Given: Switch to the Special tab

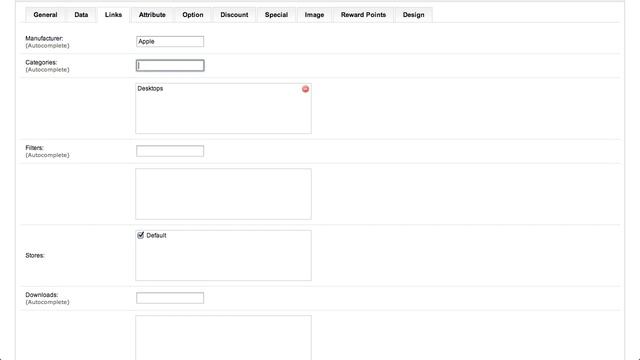Looking at the screenshot, I should pyautogui.click(x=276, y=15).
